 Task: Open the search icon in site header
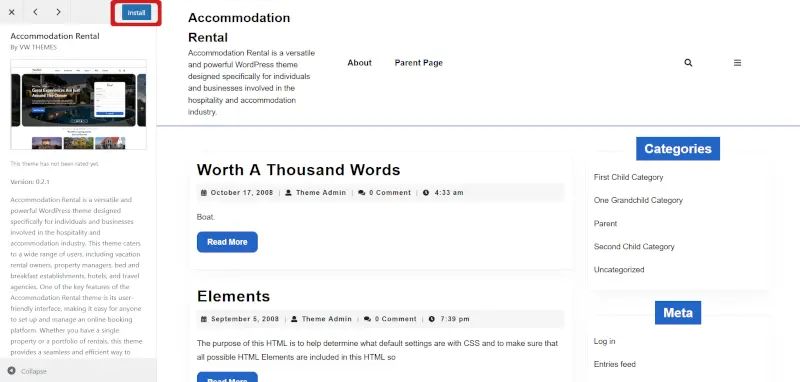point(688,63)
